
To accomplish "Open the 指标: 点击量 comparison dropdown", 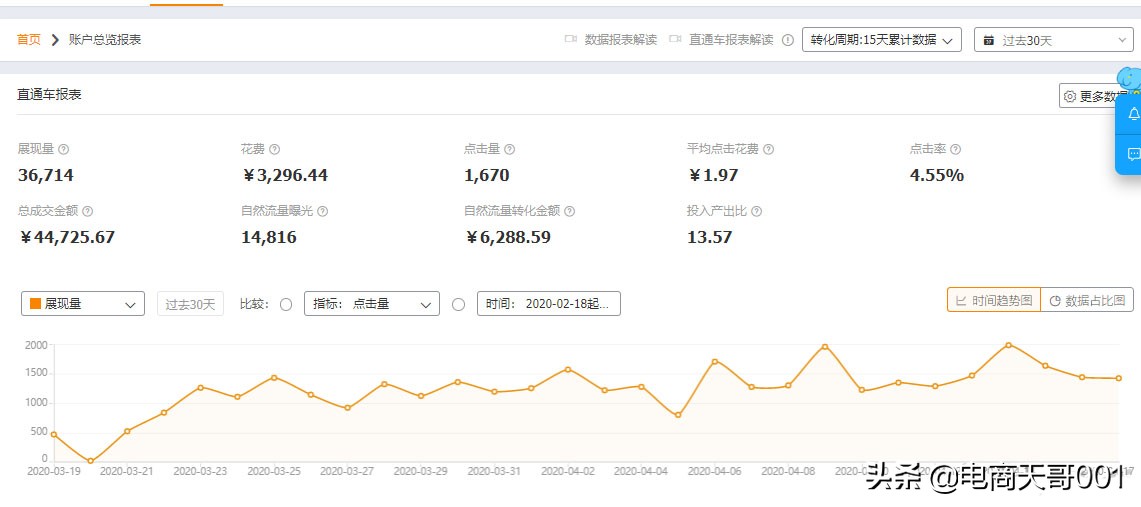I will tap(372, 304).
